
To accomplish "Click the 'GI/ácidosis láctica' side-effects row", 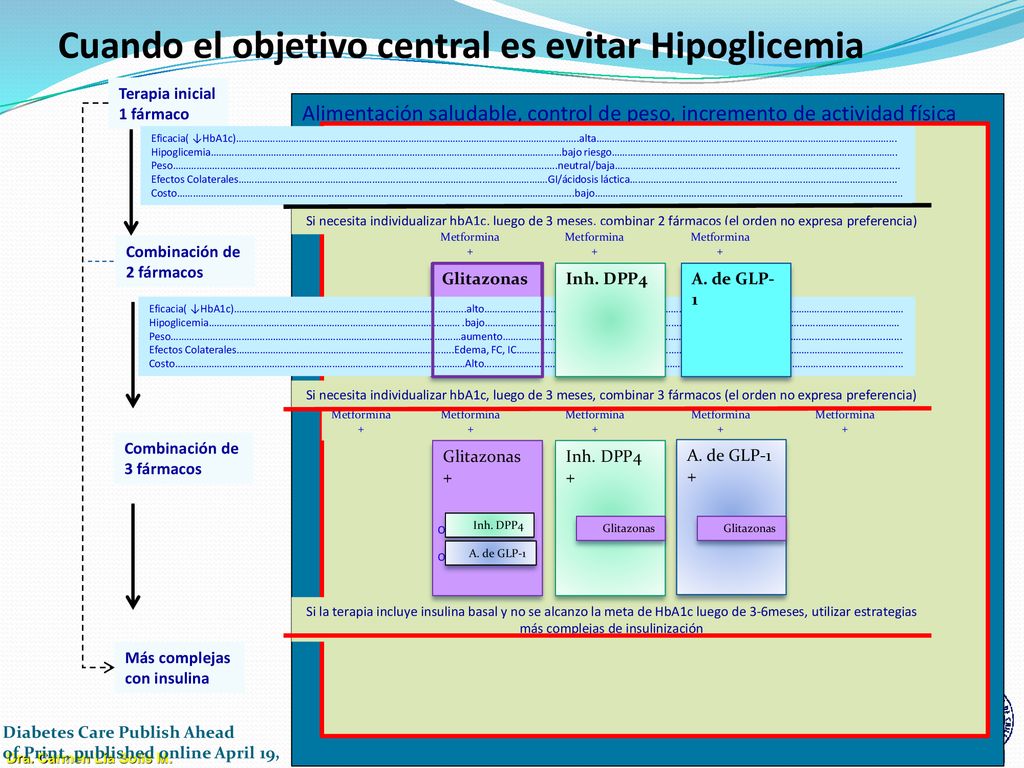I will pos(524,180).
